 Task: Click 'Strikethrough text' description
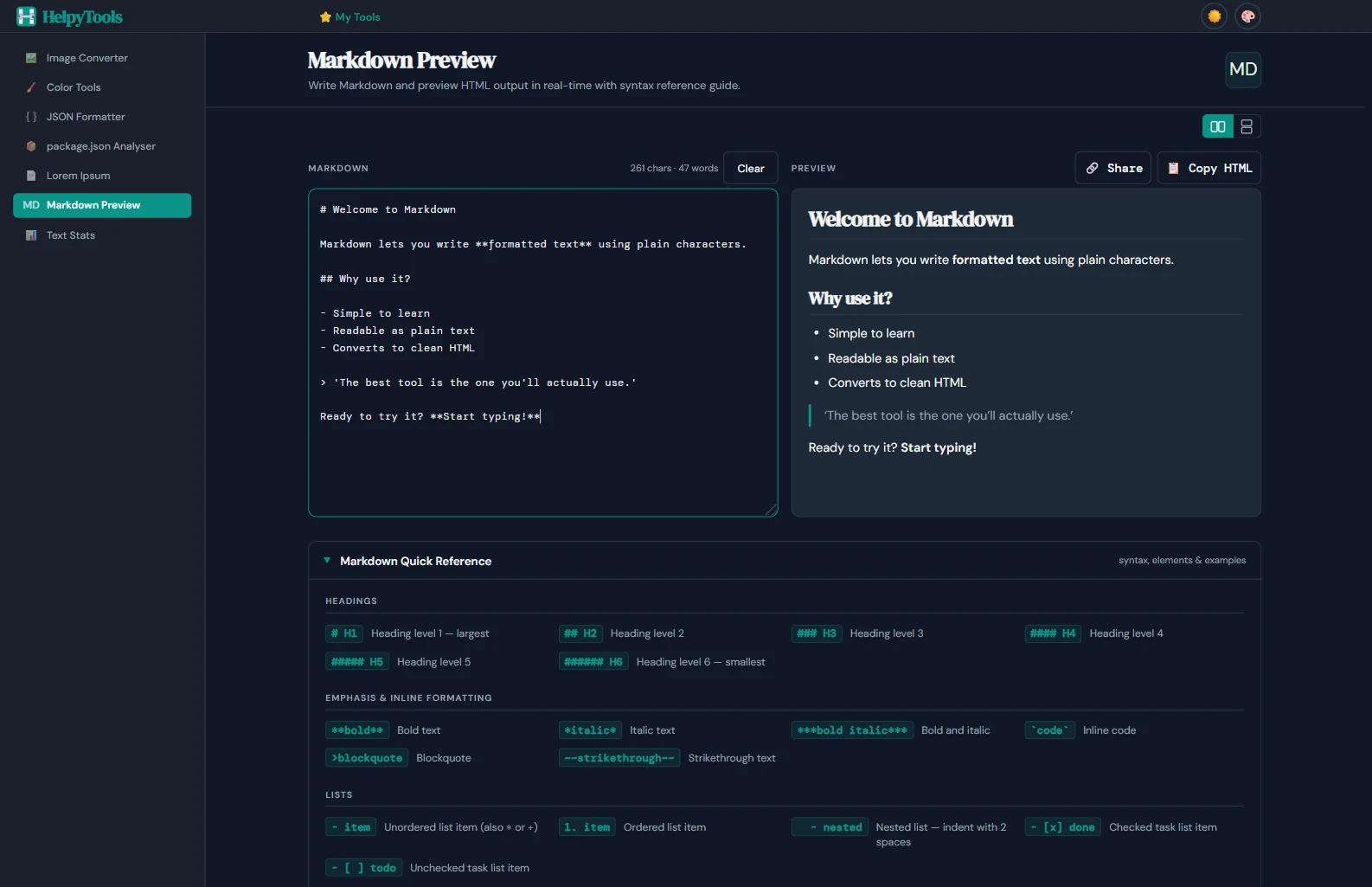732,758
